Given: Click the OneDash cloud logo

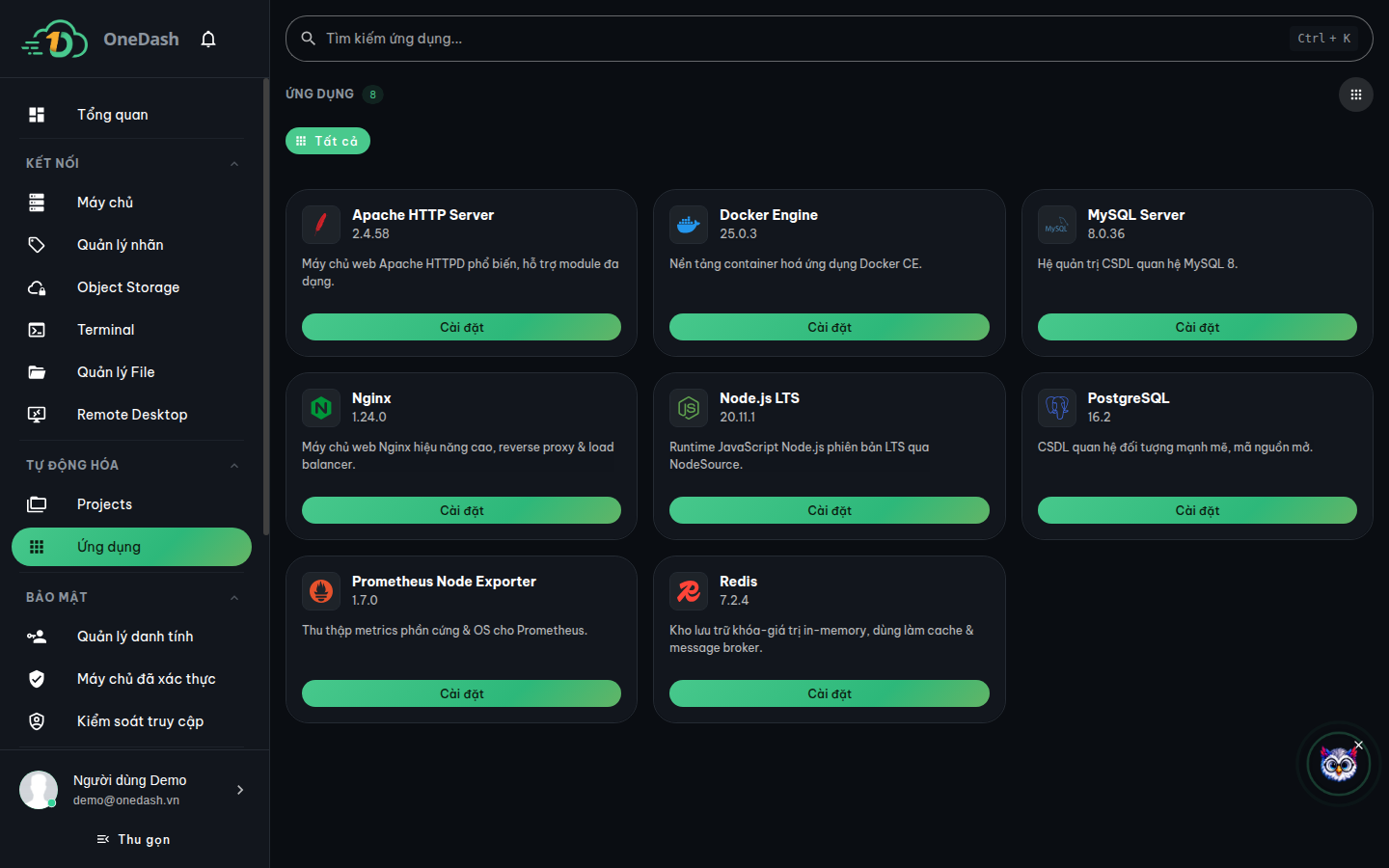Looking at the screenshot, I should click(55, 40).
